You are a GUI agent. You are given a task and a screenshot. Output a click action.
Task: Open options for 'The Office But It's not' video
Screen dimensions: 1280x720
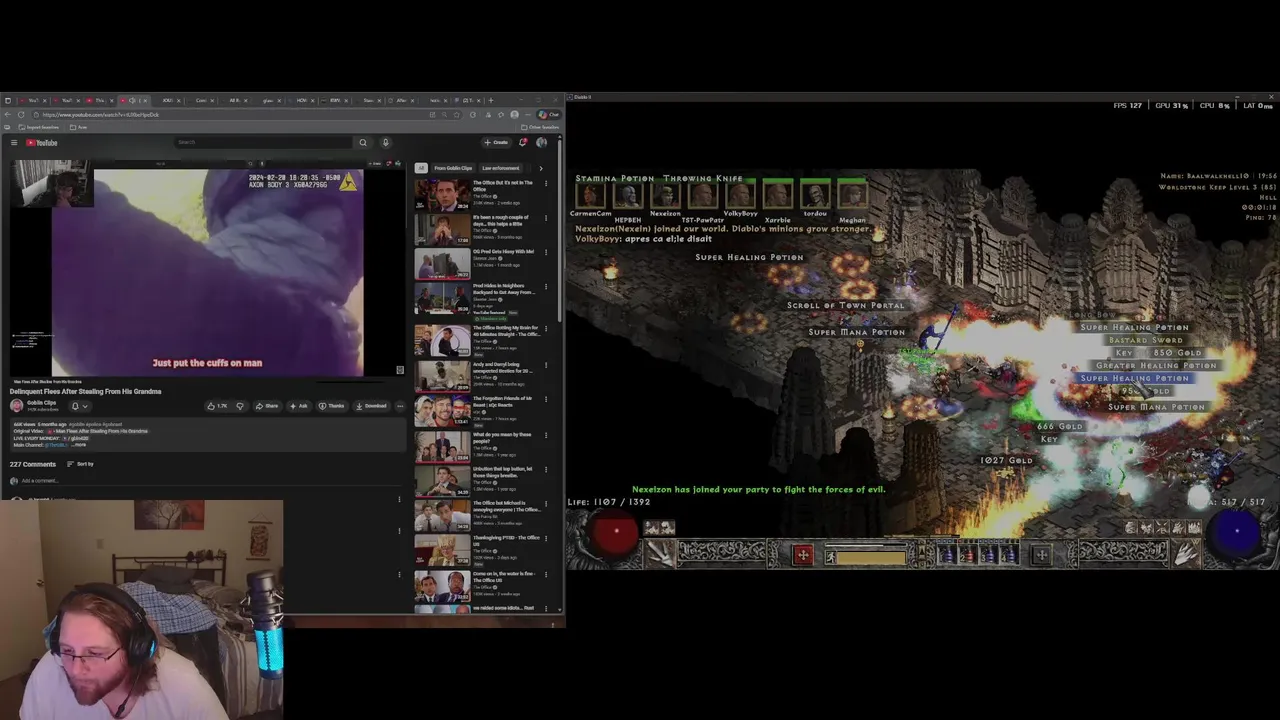tap(546, 184)
